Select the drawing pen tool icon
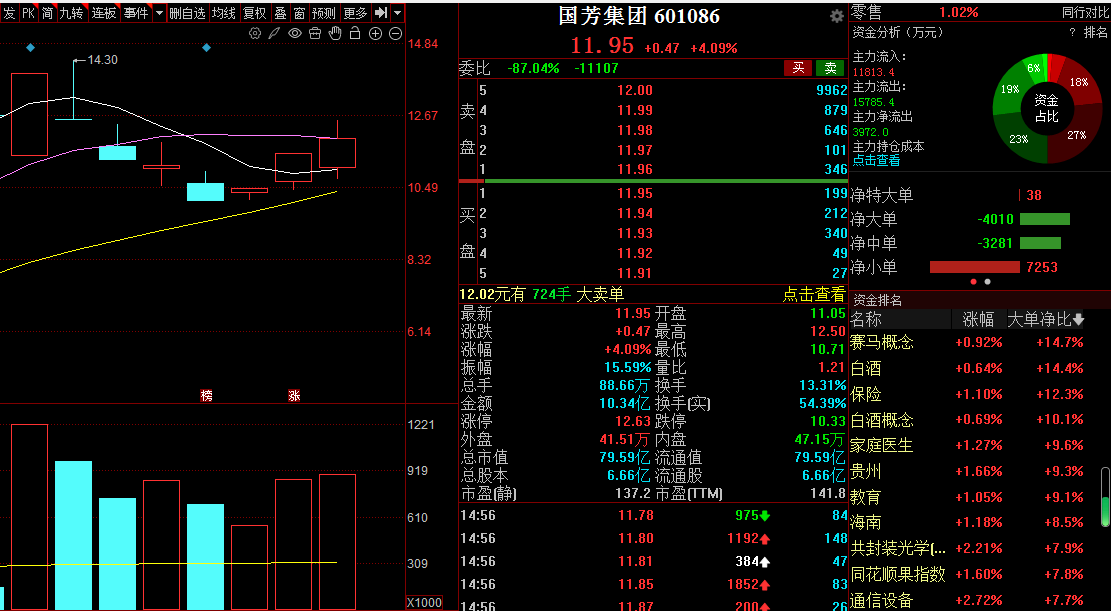 click(274, 33)
